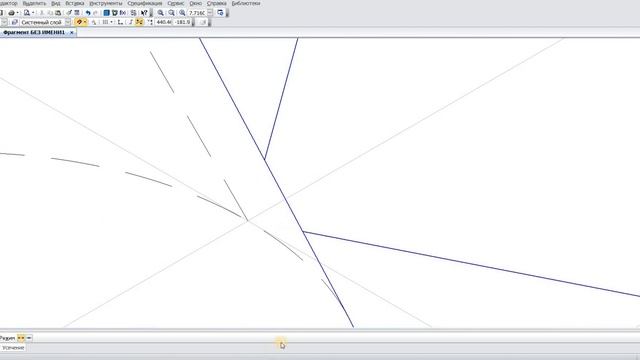The height and width of the screenshot is (360, 640).
Task: Click the second zoom magnifier icon
Action: click(x=171, y=13)
